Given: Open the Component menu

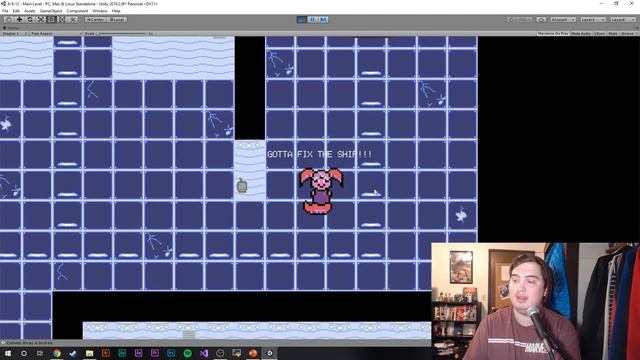Looking at the screenshot, I should pos(77,11).
